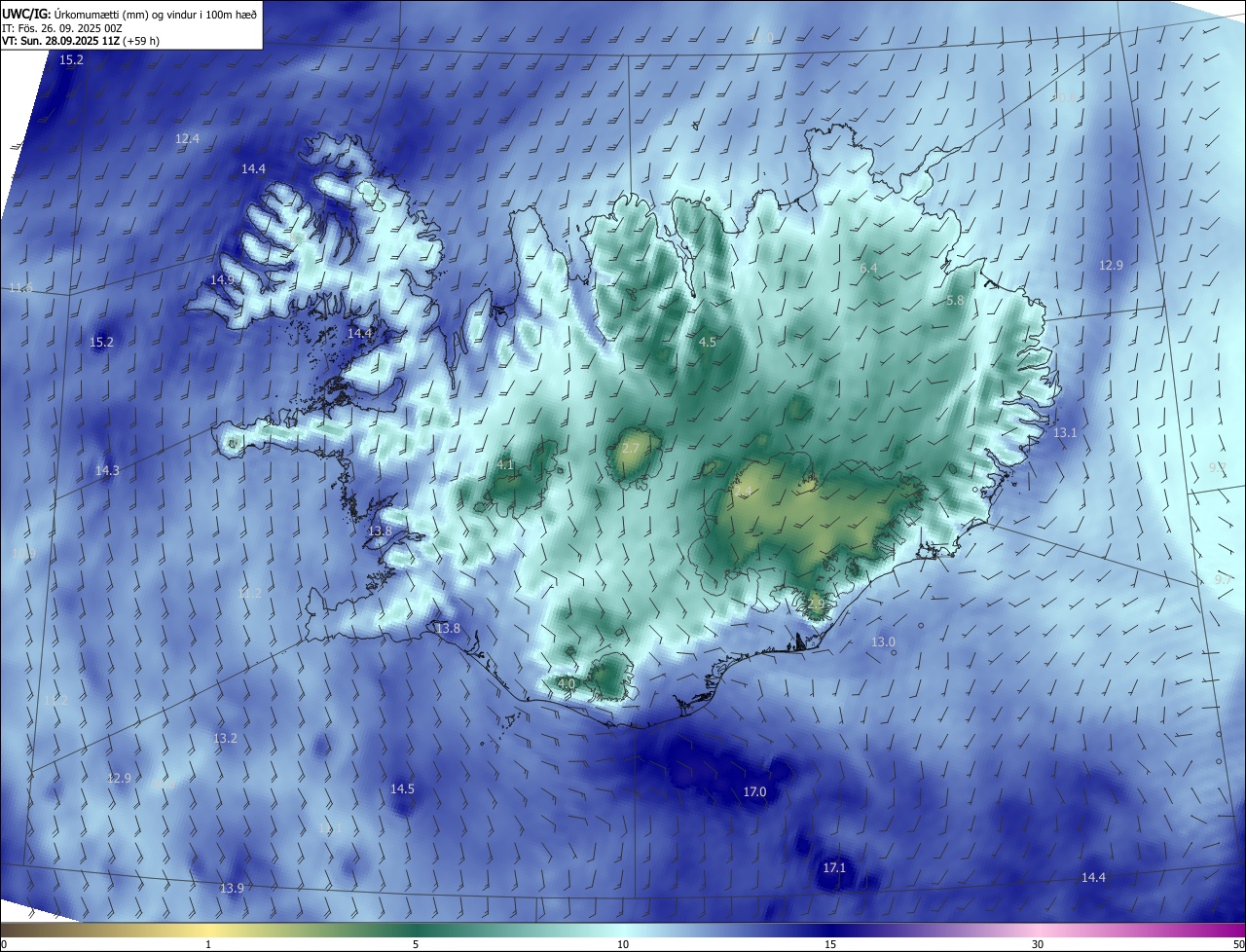Image resolution: width=1246 pixels, height=952 pixels.
Task: Click the colorbar tick label 0
Action: click(3, 944)
